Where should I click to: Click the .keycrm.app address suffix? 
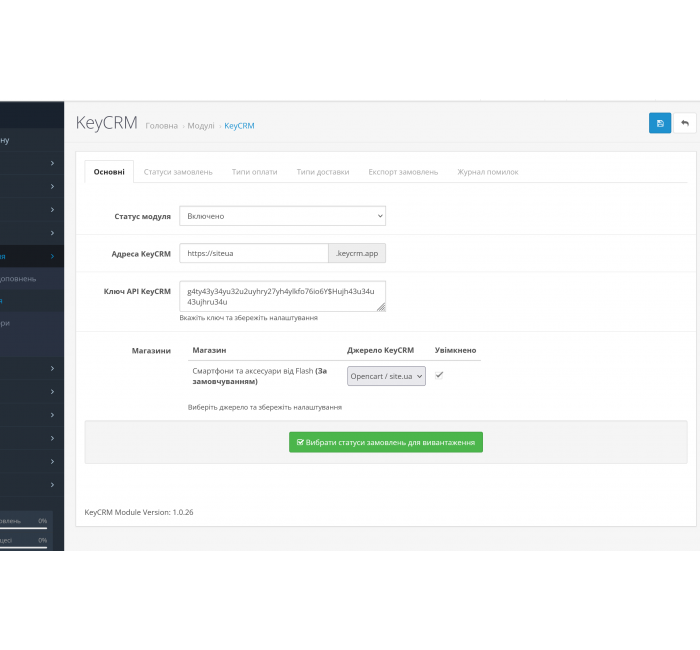(x=357, y=253)
